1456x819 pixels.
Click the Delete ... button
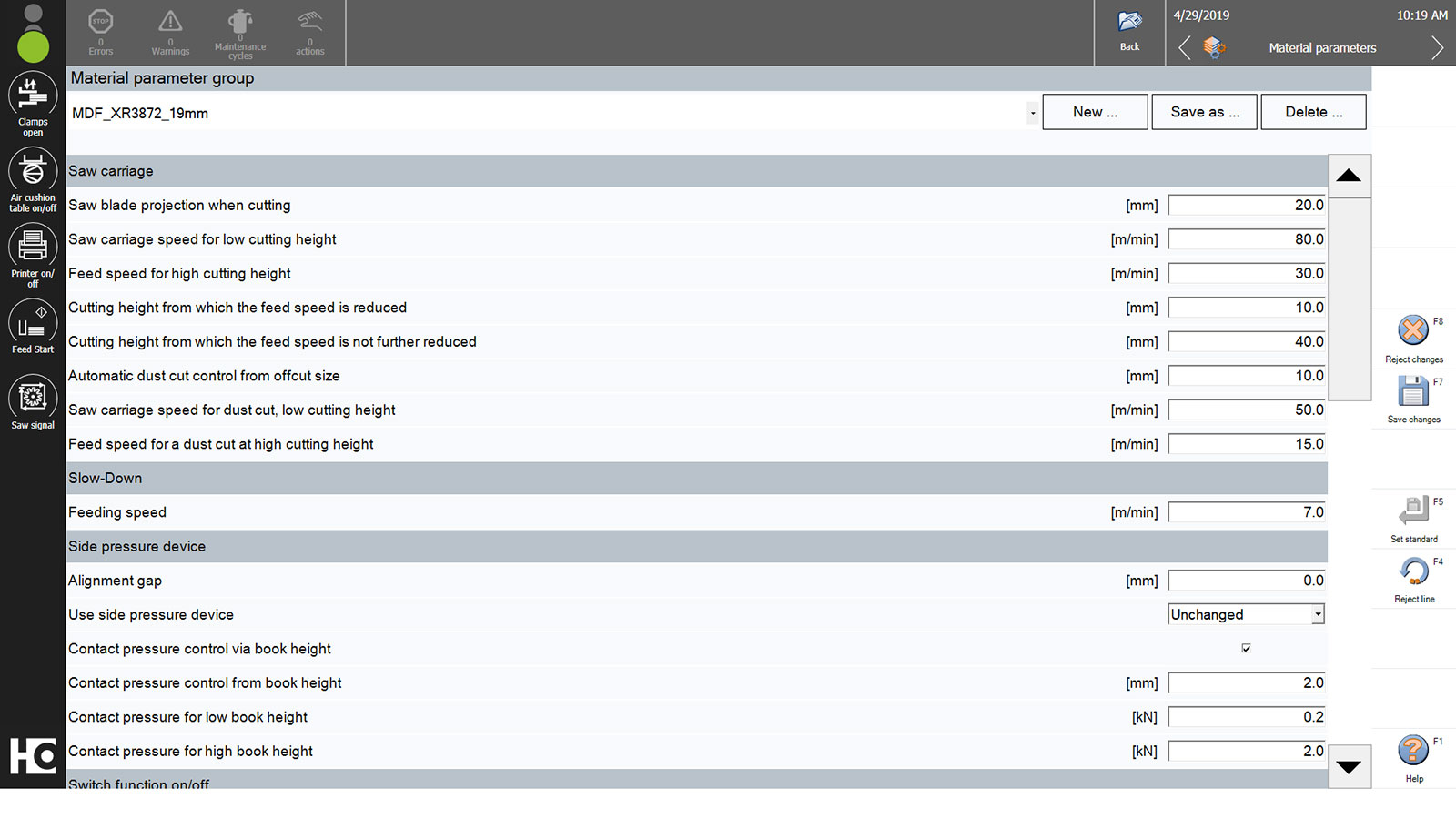point(1313,112)
